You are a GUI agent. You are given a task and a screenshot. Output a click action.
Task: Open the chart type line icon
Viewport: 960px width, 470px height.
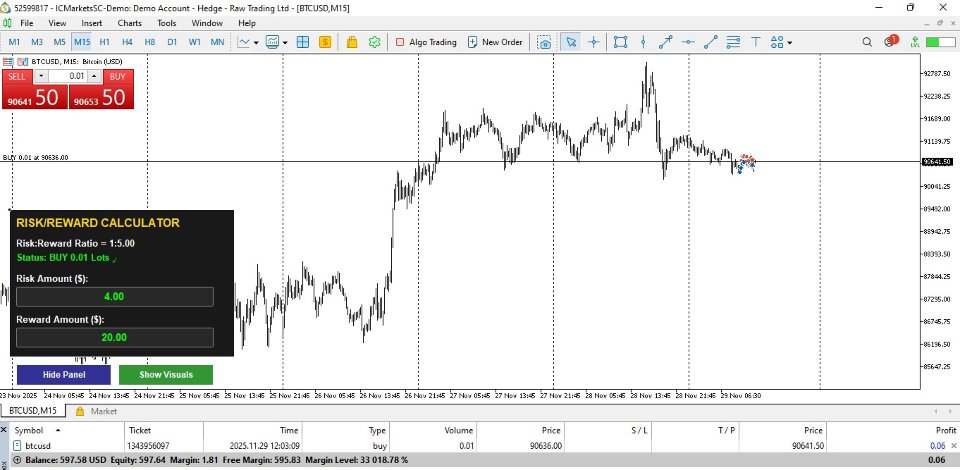click(244, 42)
